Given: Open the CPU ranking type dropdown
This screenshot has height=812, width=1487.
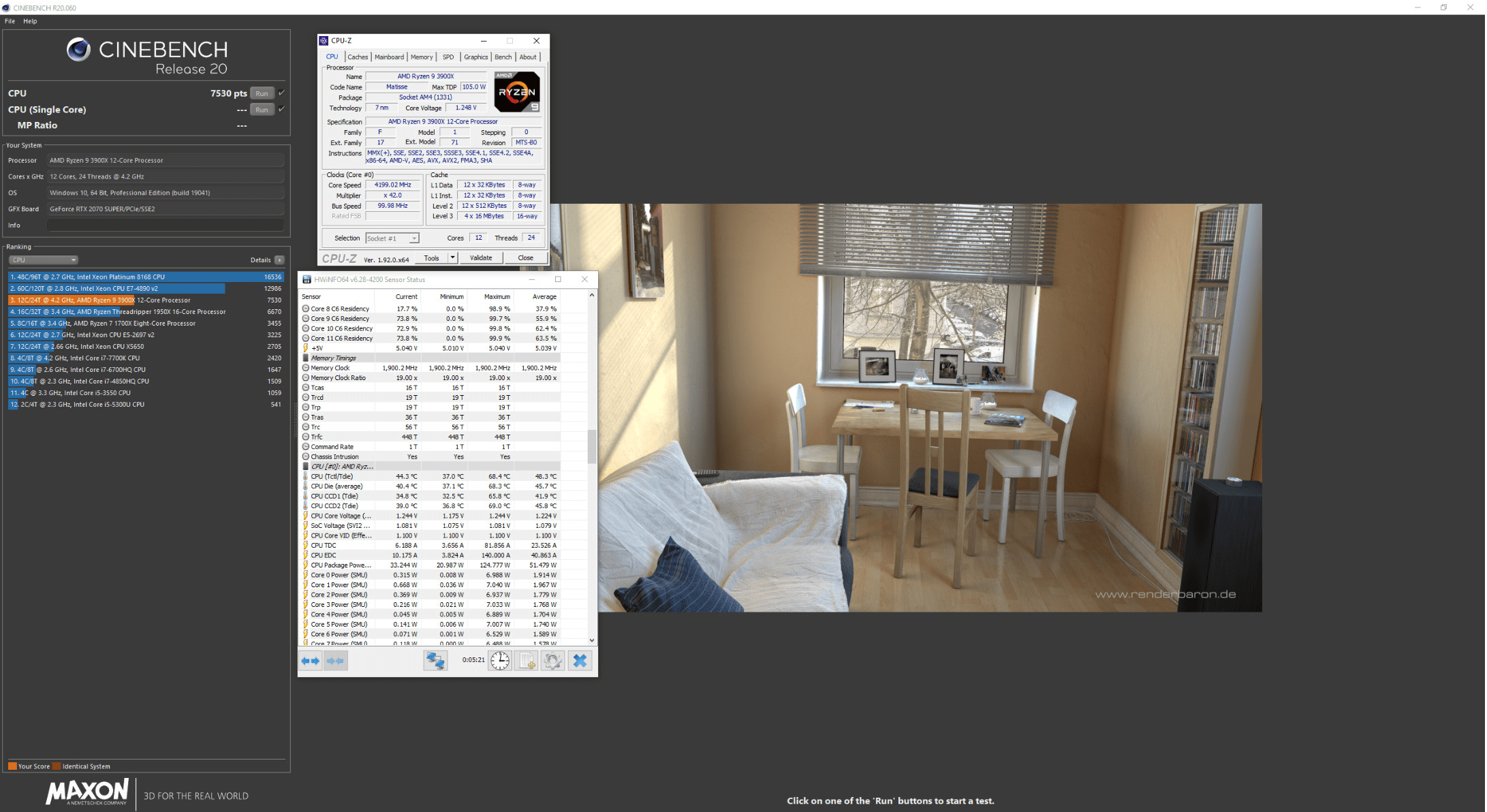Looking at the screenshot, I should 44,260.
